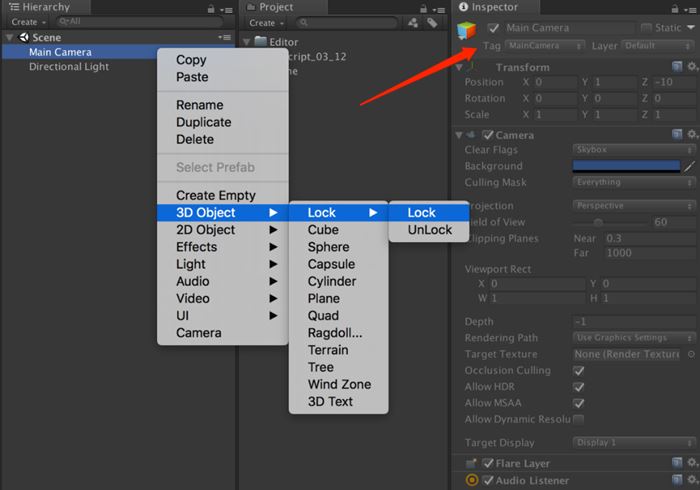Click the Audio Listener component icon
This screenshot has width=700, height=490.
[472, 481]
